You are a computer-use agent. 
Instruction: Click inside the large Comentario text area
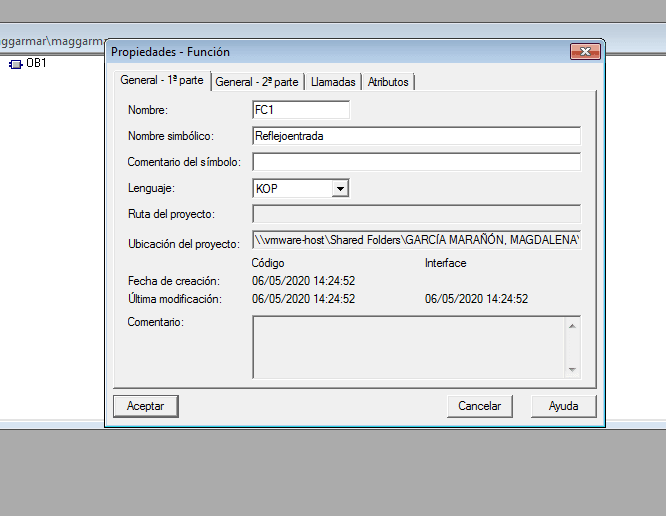point(408,346)
